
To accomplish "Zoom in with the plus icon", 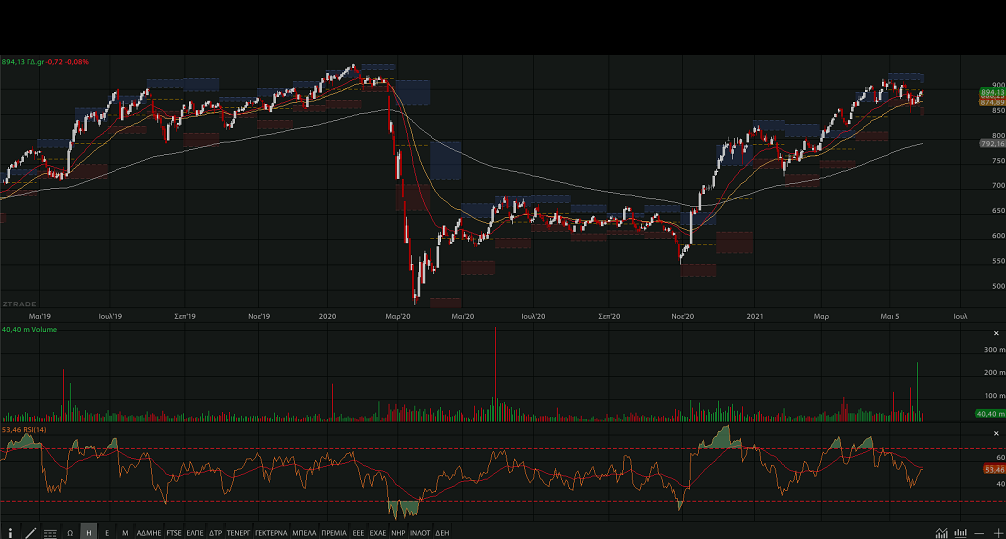I will (997, 533).
